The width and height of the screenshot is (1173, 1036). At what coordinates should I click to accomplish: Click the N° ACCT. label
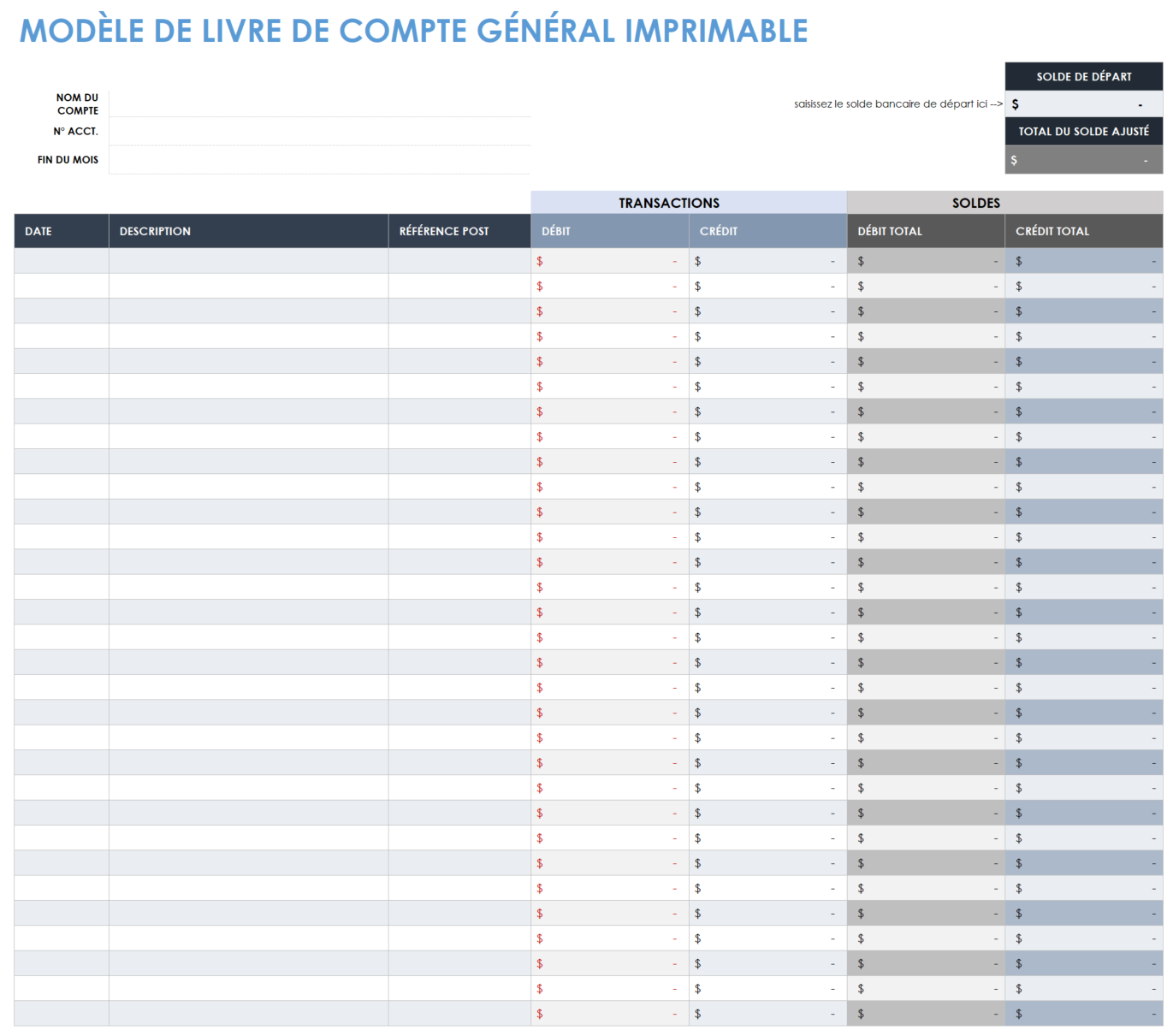pos(75,131)
